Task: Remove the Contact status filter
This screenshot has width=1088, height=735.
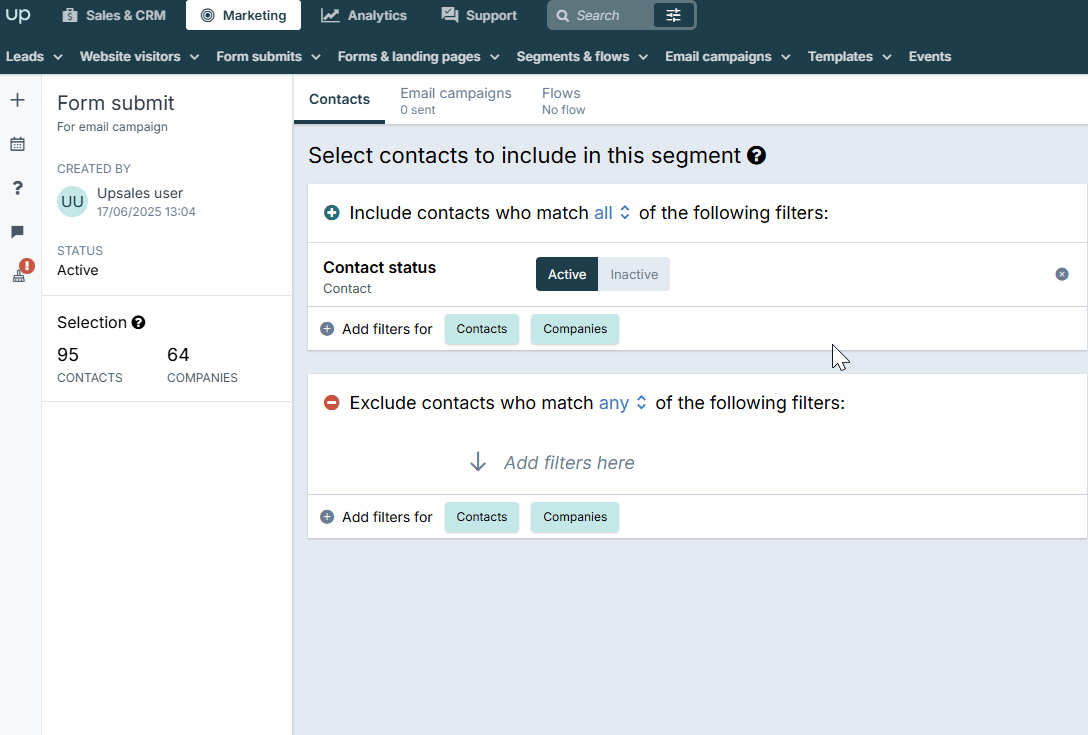Action: 1062,274
